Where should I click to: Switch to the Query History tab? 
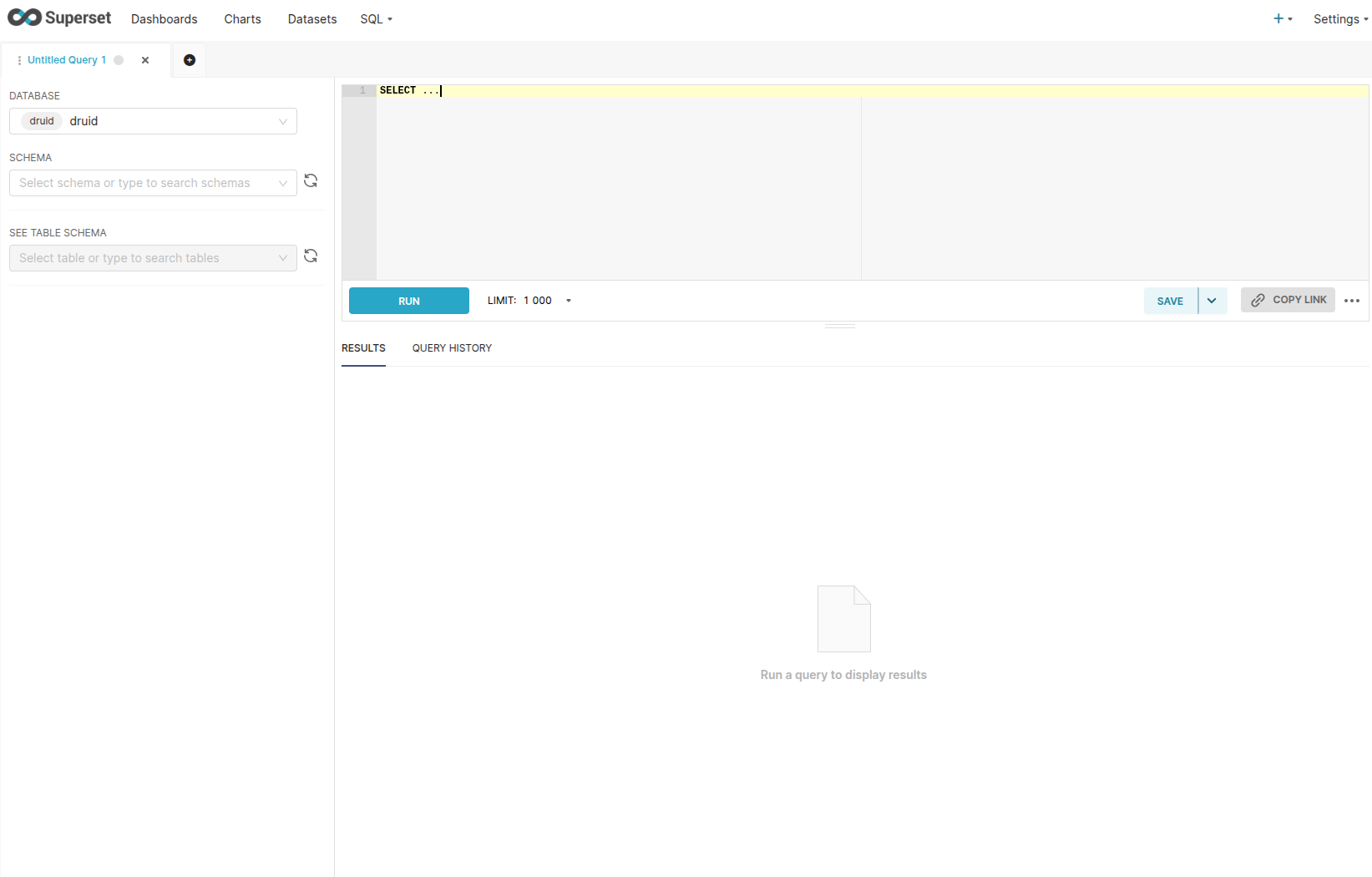pos(452,348)
